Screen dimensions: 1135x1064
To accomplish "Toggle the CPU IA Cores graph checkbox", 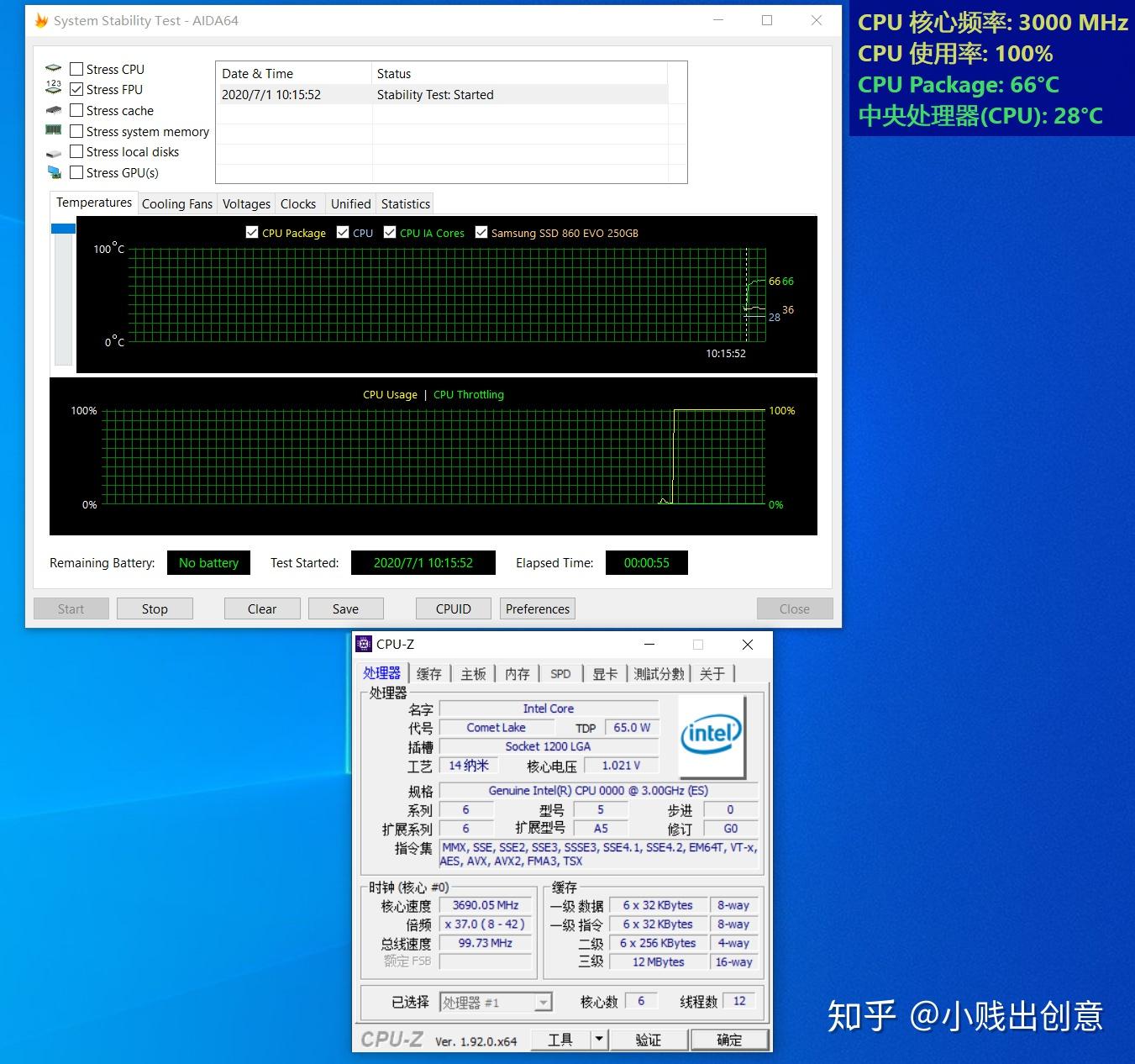I will pos(390,233).
